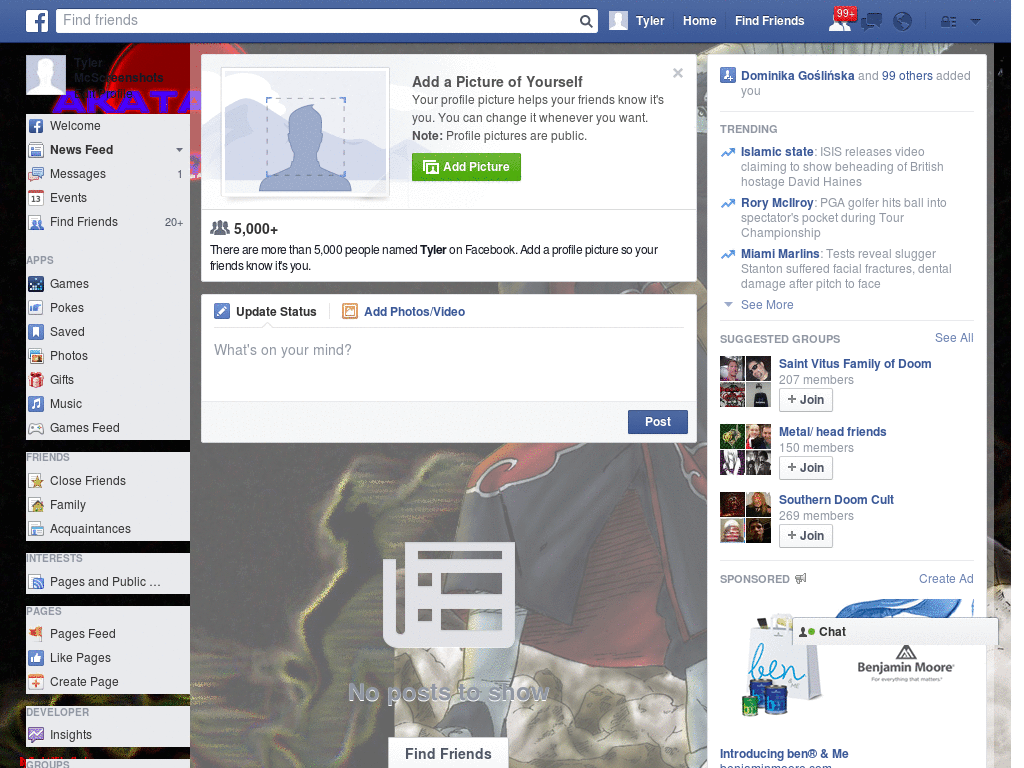See All suggested groups

[954, 338]
